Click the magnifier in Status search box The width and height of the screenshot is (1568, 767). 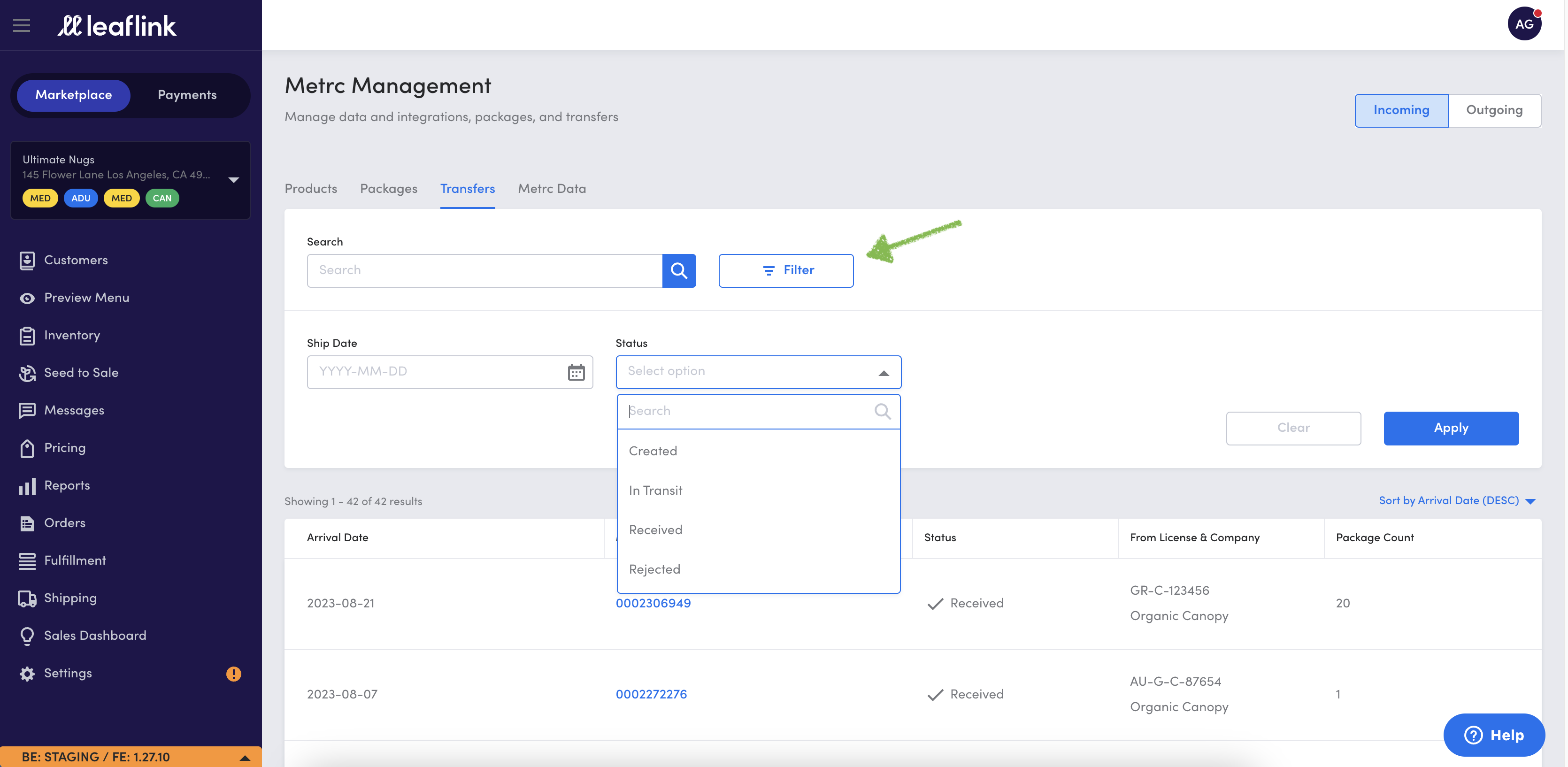click(x=882, y=412)
